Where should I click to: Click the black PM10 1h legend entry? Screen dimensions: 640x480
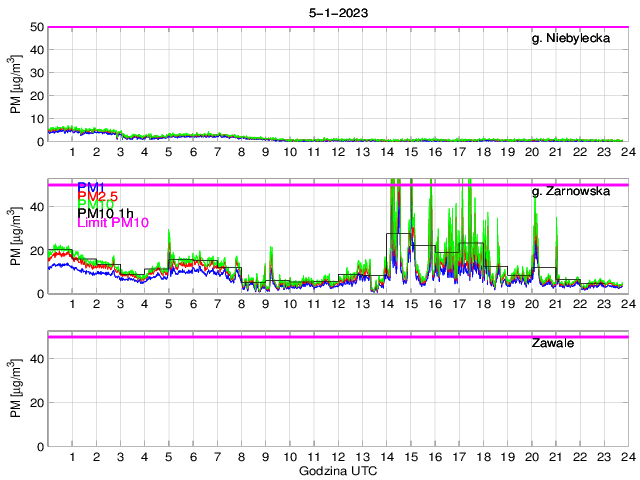[105, 213]
